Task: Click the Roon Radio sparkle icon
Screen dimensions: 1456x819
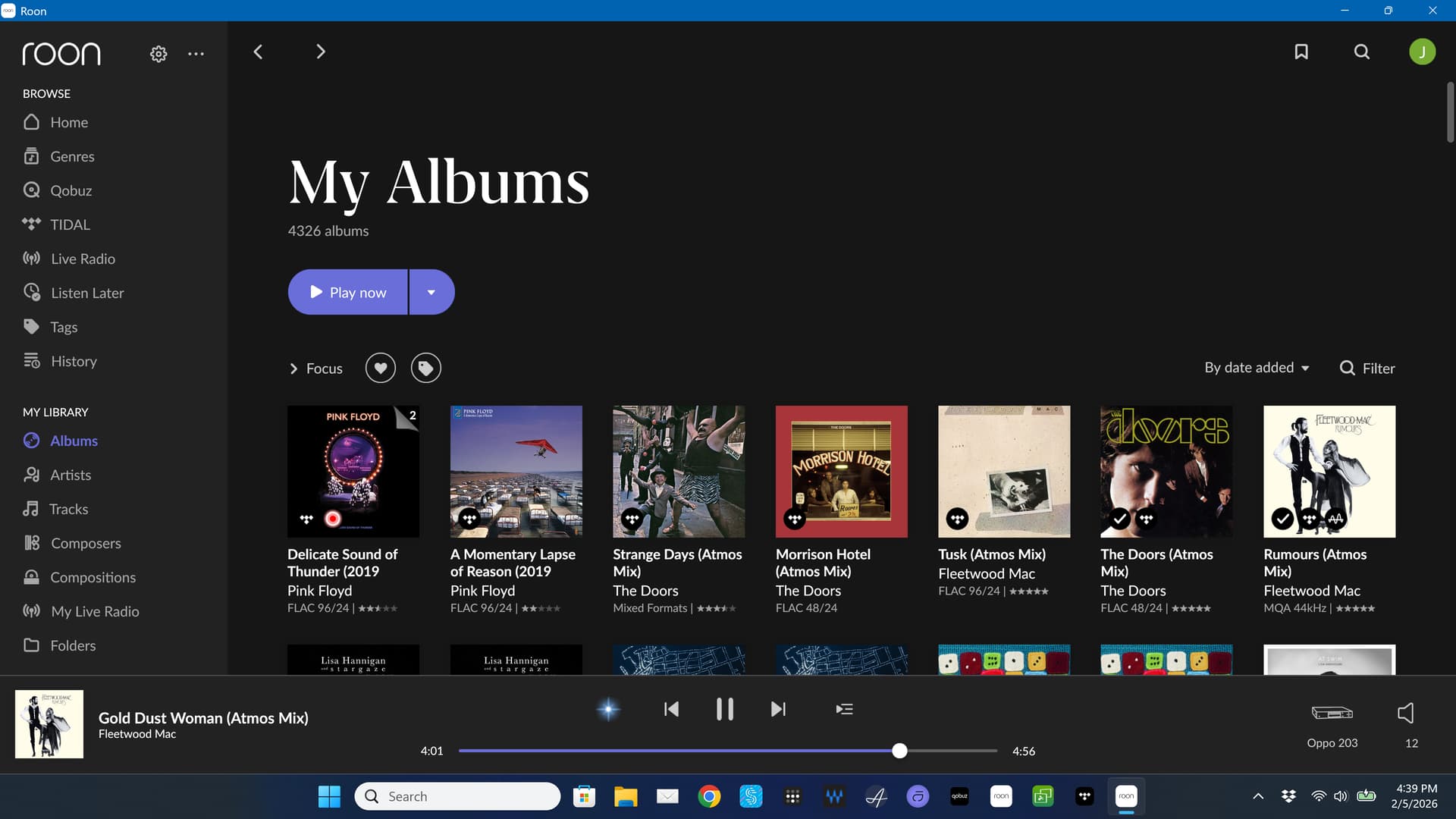Action: (x=608, y=709)
